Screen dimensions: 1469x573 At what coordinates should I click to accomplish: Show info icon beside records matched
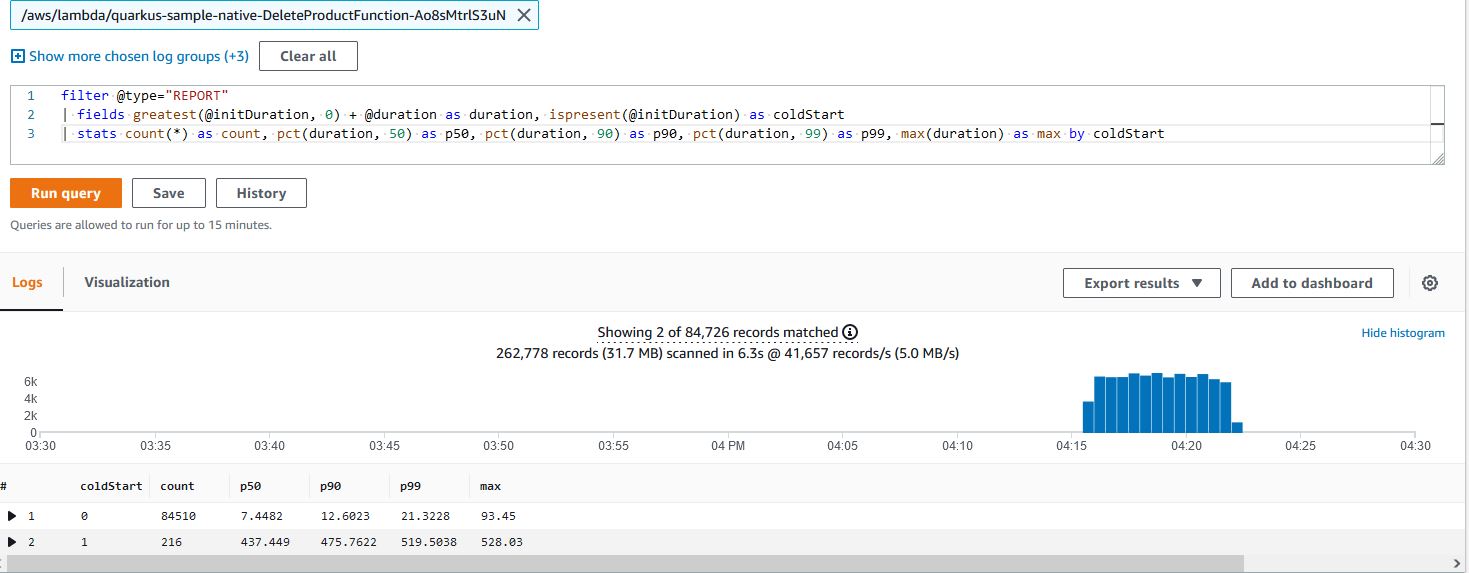850,332
